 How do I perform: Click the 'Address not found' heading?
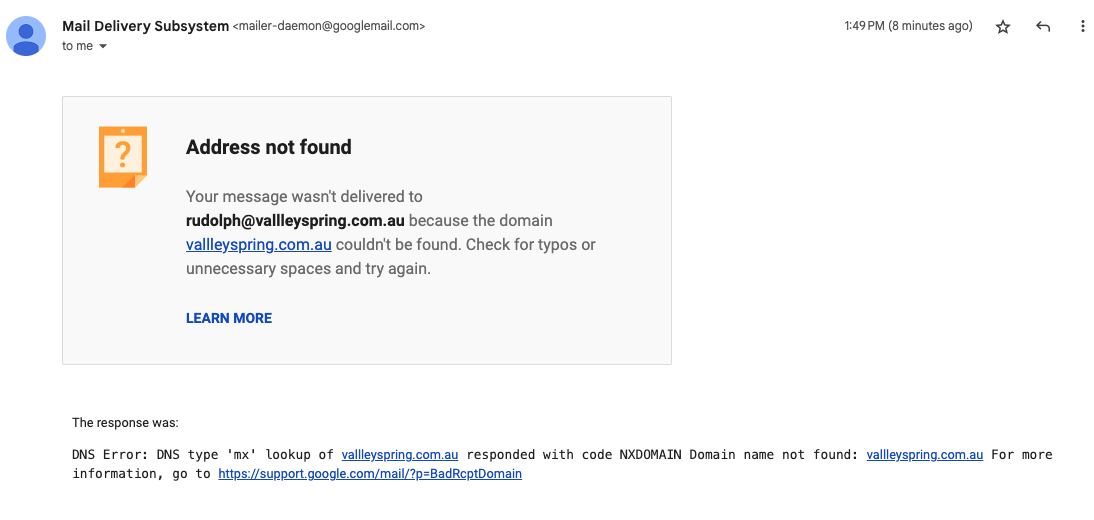(269, 147)
